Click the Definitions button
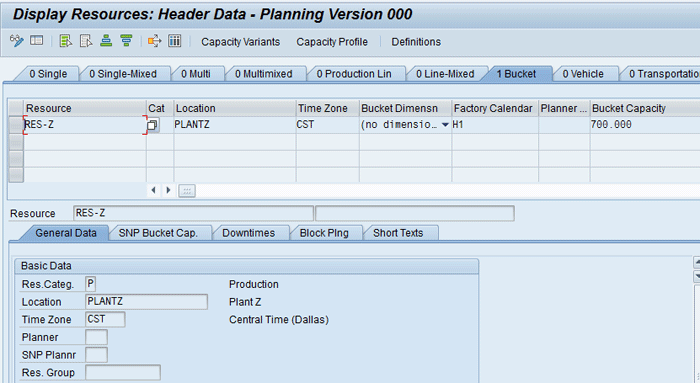 pyautogui.click(x=416, y=42)
